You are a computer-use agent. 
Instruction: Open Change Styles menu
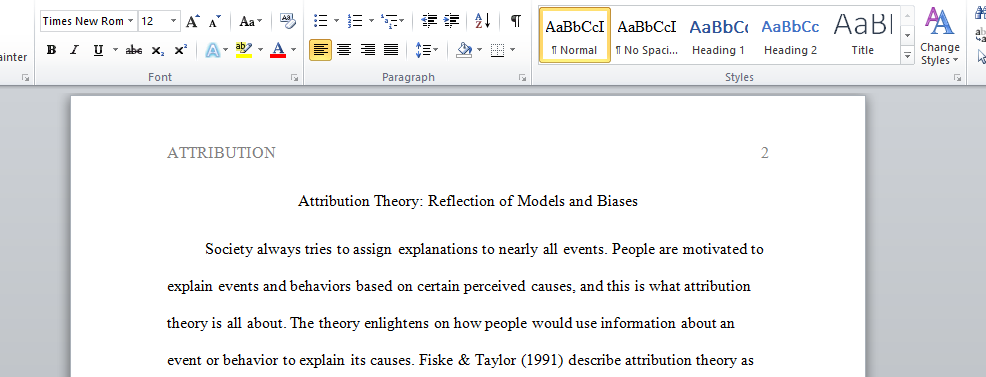939,36
